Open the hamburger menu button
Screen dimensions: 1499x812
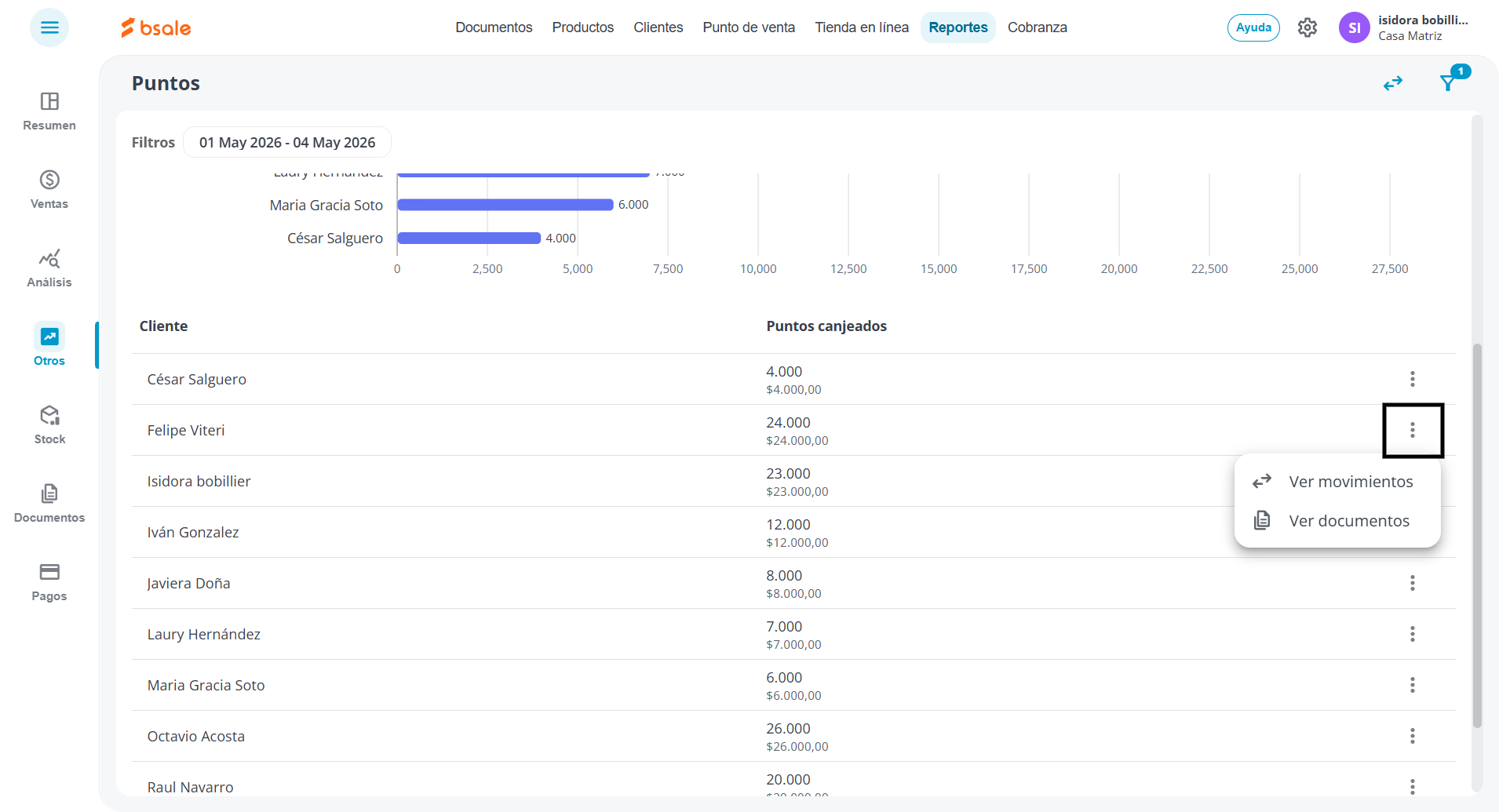[x=49, y=27]
